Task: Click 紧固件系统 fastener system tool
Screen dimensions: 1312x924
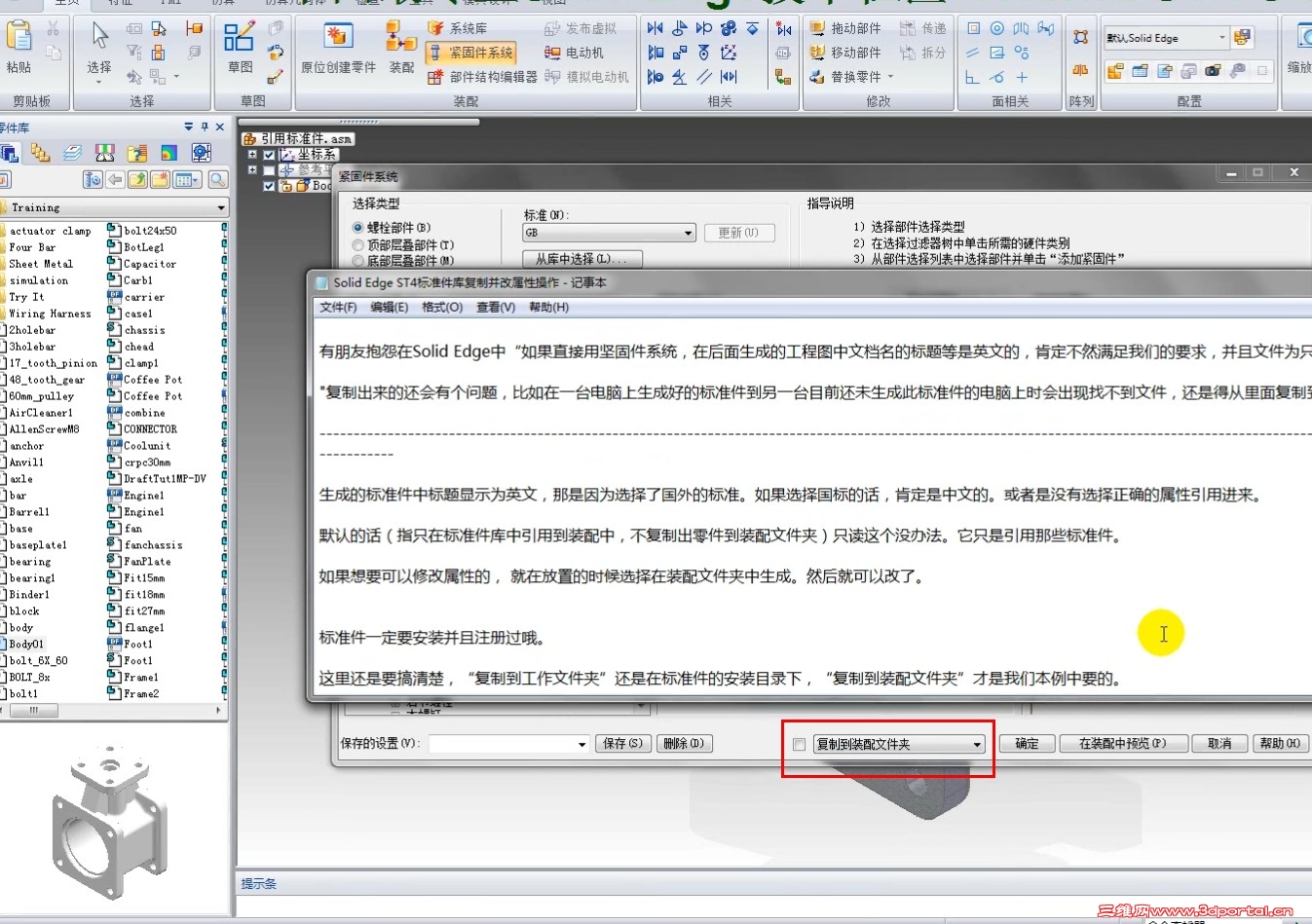Action: click(471, 53)
